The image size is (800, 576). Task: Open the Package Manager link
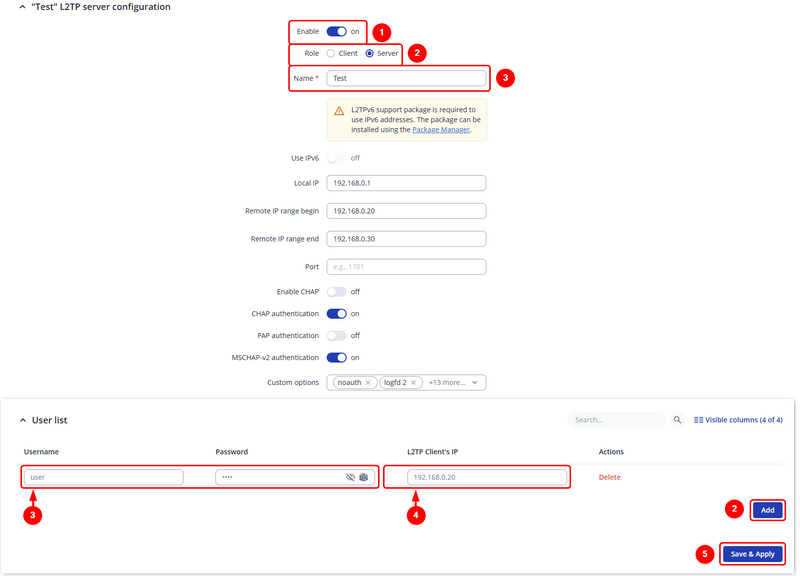[x=440, y=130]
